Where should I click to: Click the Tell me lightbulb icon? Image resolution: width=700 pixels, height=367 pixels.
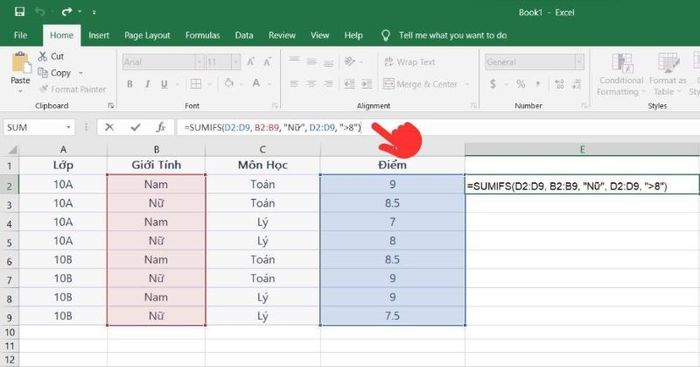(386, 36)
